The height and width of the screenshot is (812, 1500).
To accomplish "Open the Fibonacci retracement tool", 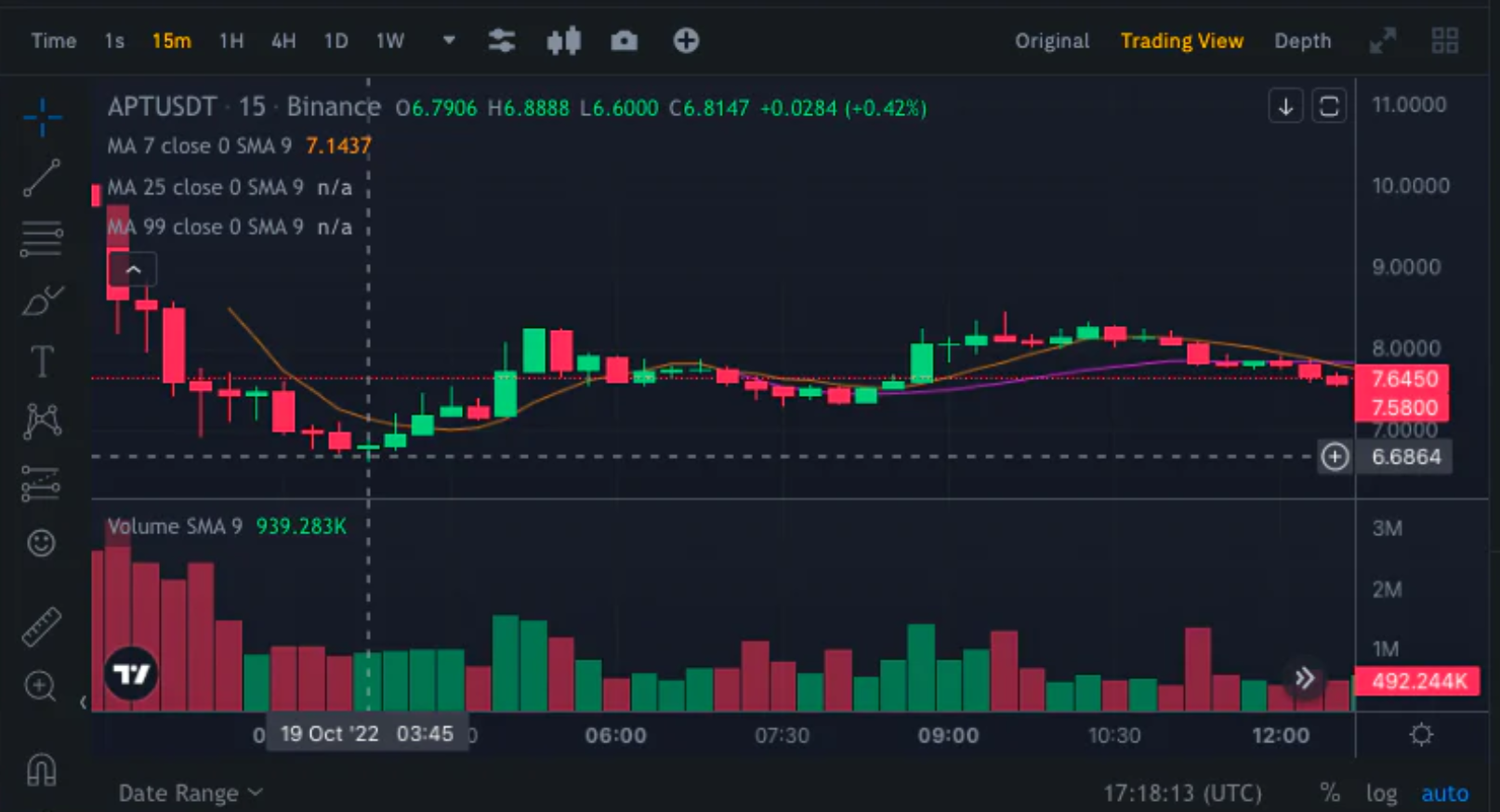I will point(42,239).
